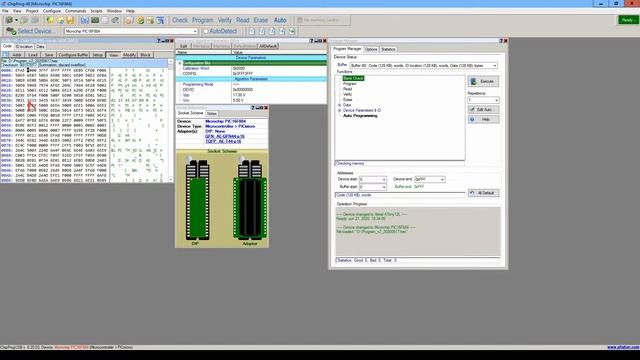
Task: Click the blue list window toolbar icon
Action: (x=160, y=20)
